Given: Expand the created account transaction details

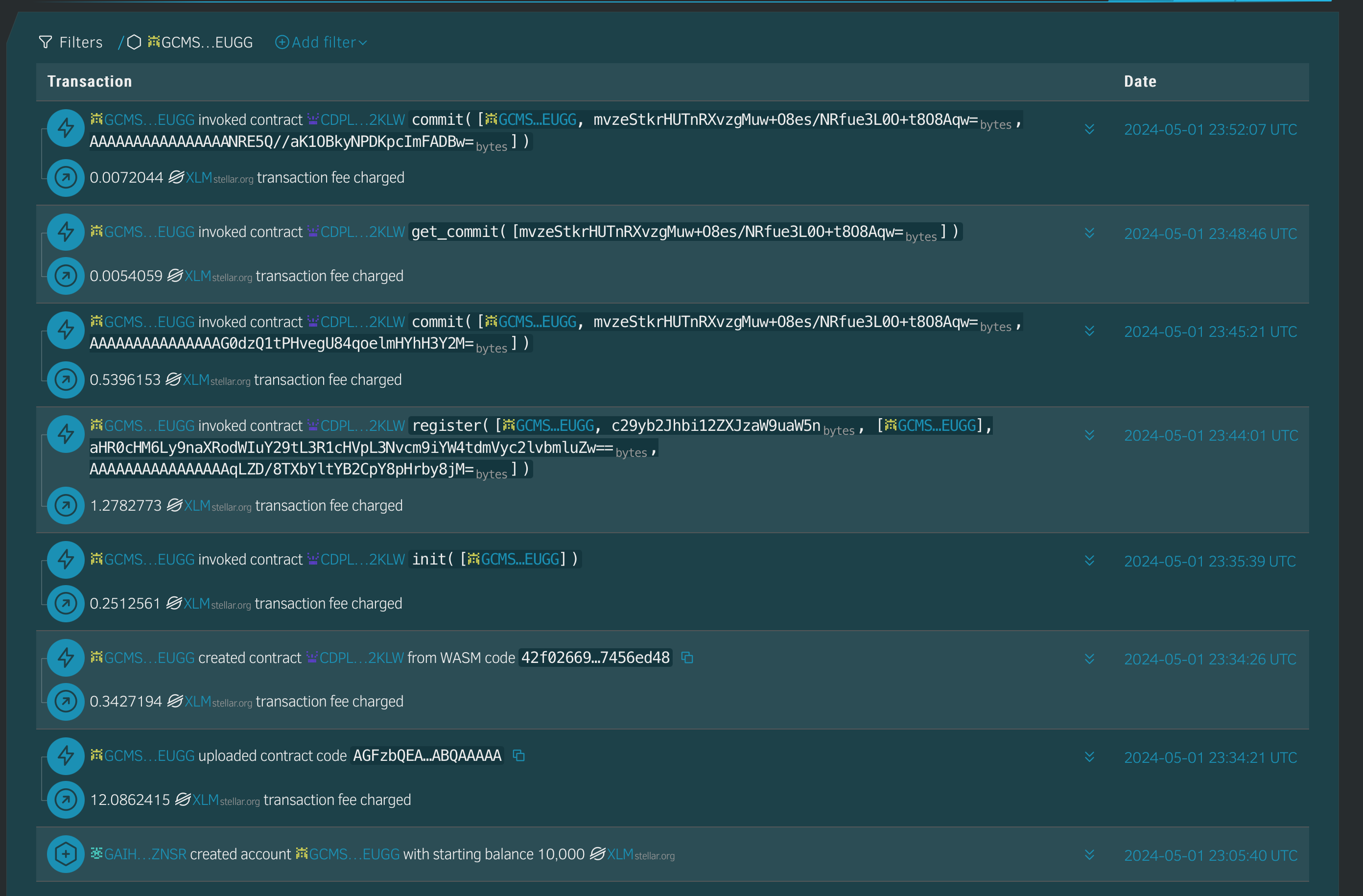Looking at the screenshot, I should [x=1089, y=855].
